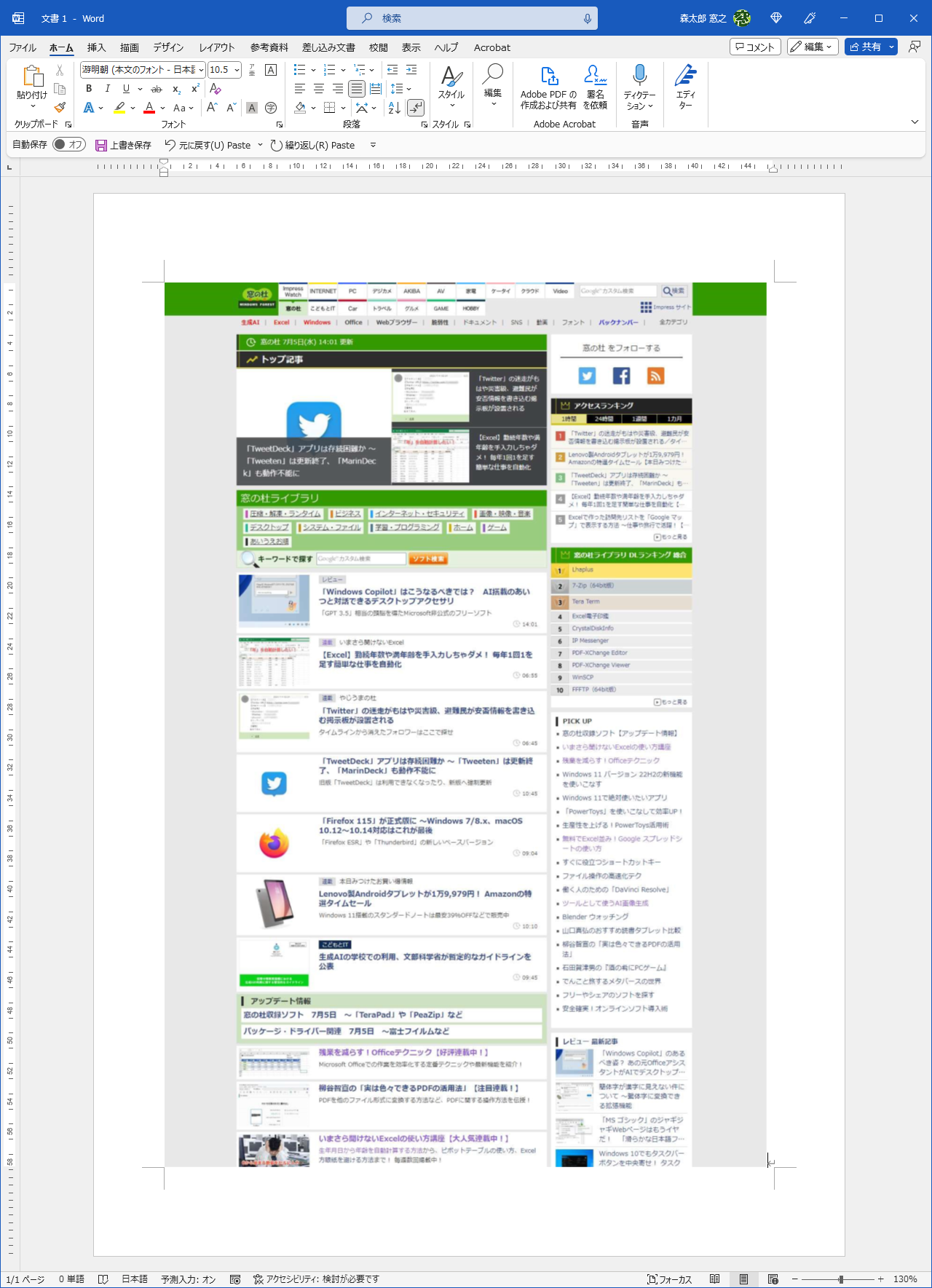Open accessibility status message

point(316,1279)
